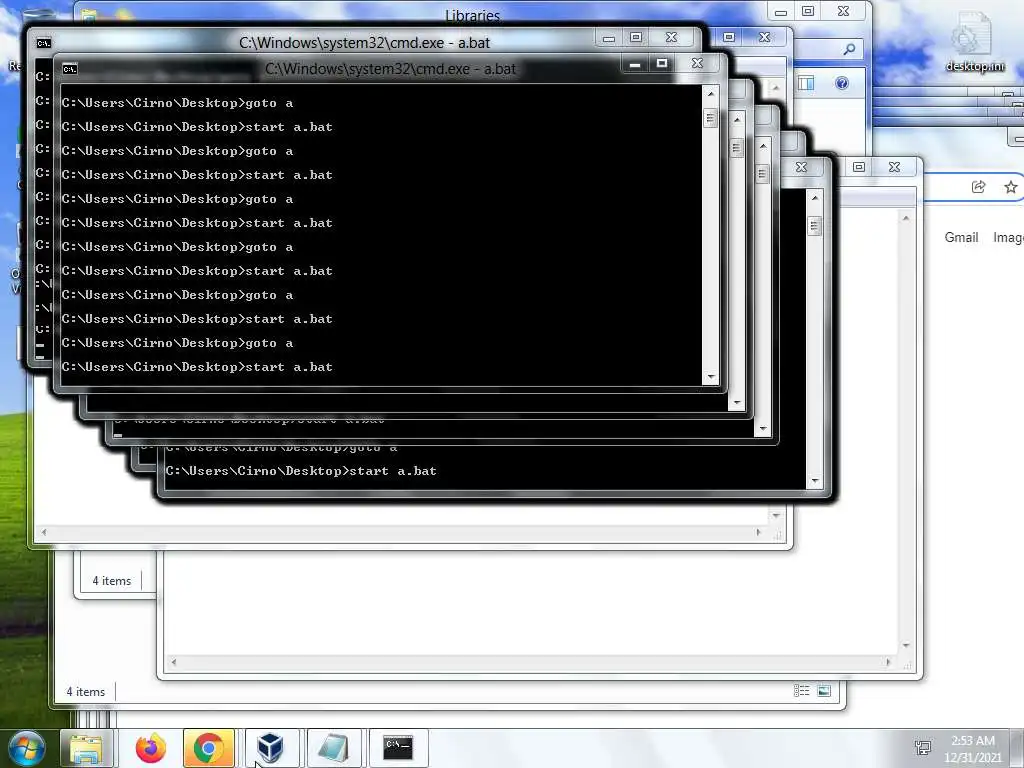This screenshot has width=1024, height=768.
Task: Switch Explorer to details view icon
Action: coord(801,691)
